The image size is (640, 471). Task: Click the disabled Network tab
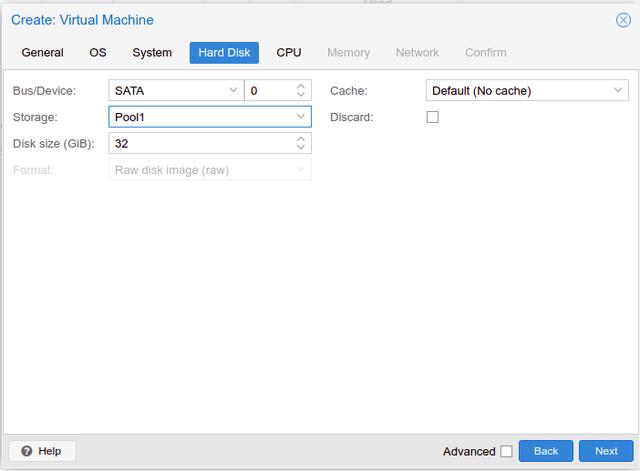point(417,53)
